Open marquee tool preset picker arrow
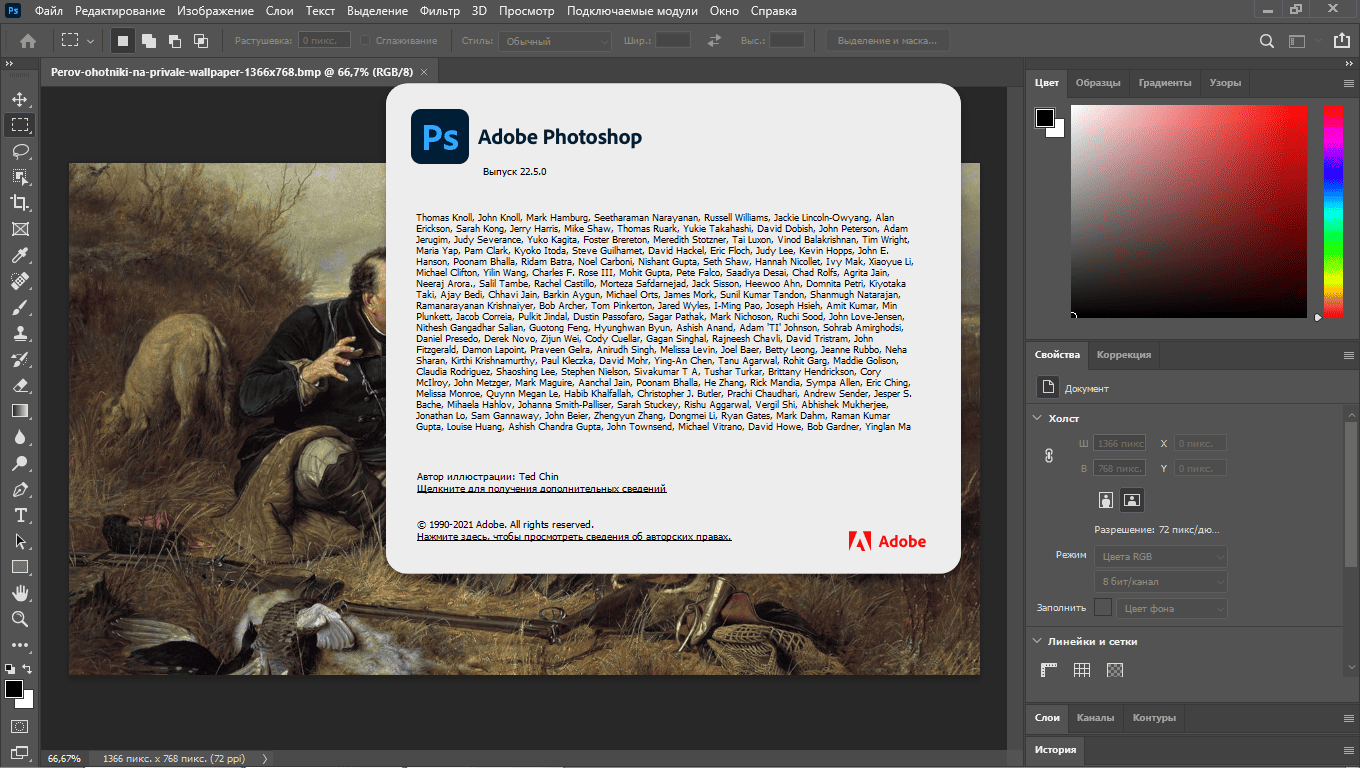This screenshot has width=1360, height=768. (91, 41)
